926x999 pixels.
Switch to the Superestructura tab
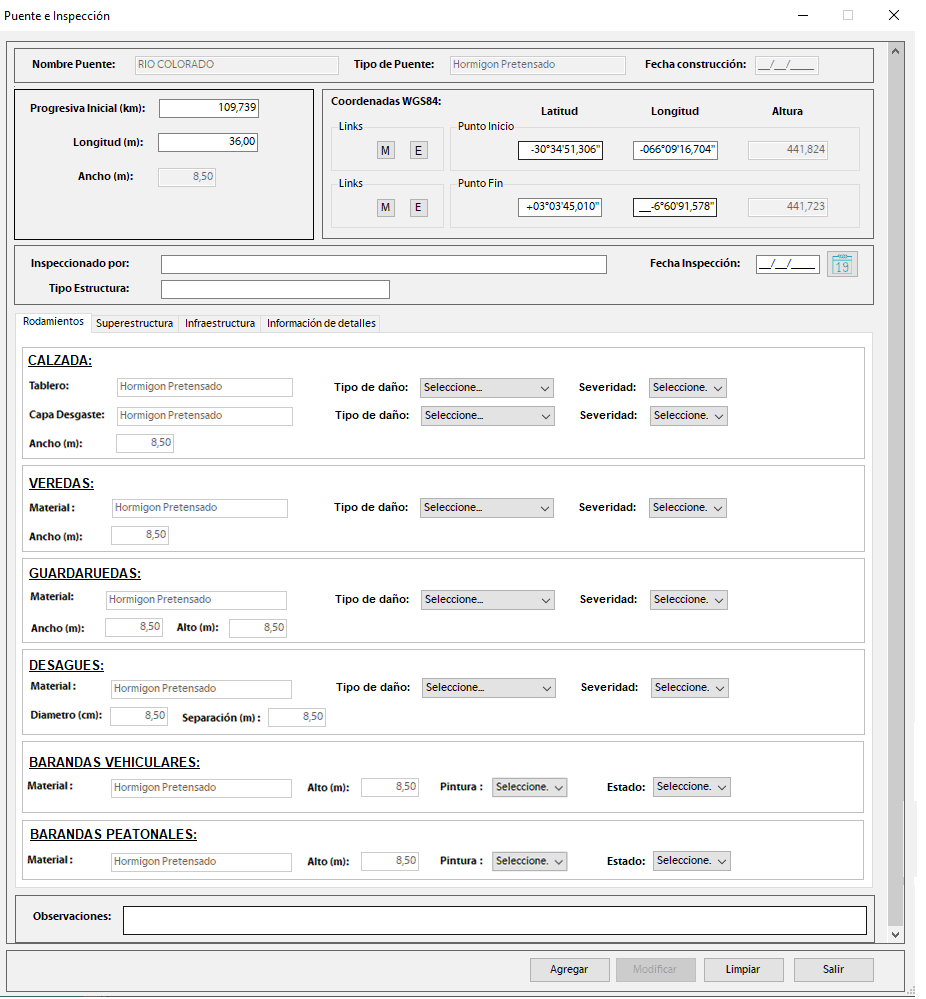tap(134, 323)
